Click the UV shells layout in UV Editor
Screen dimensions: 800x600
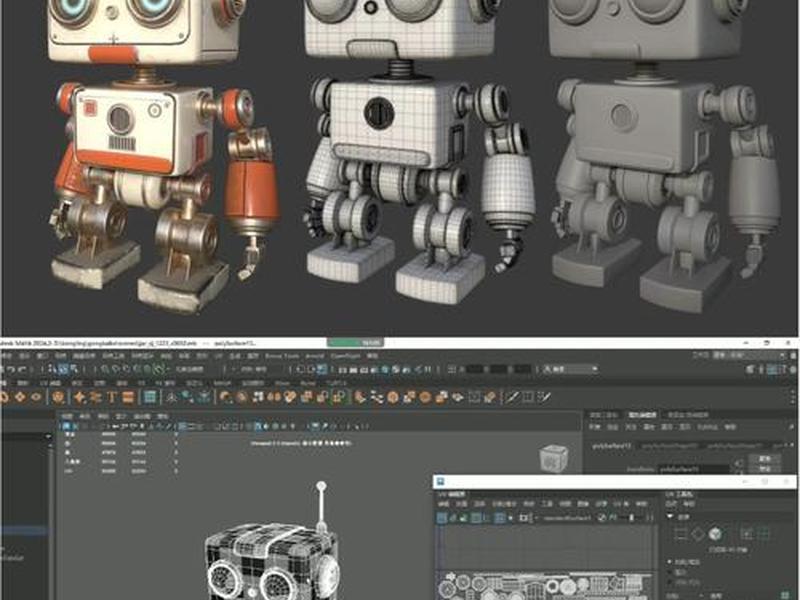(x=545, y=587)
